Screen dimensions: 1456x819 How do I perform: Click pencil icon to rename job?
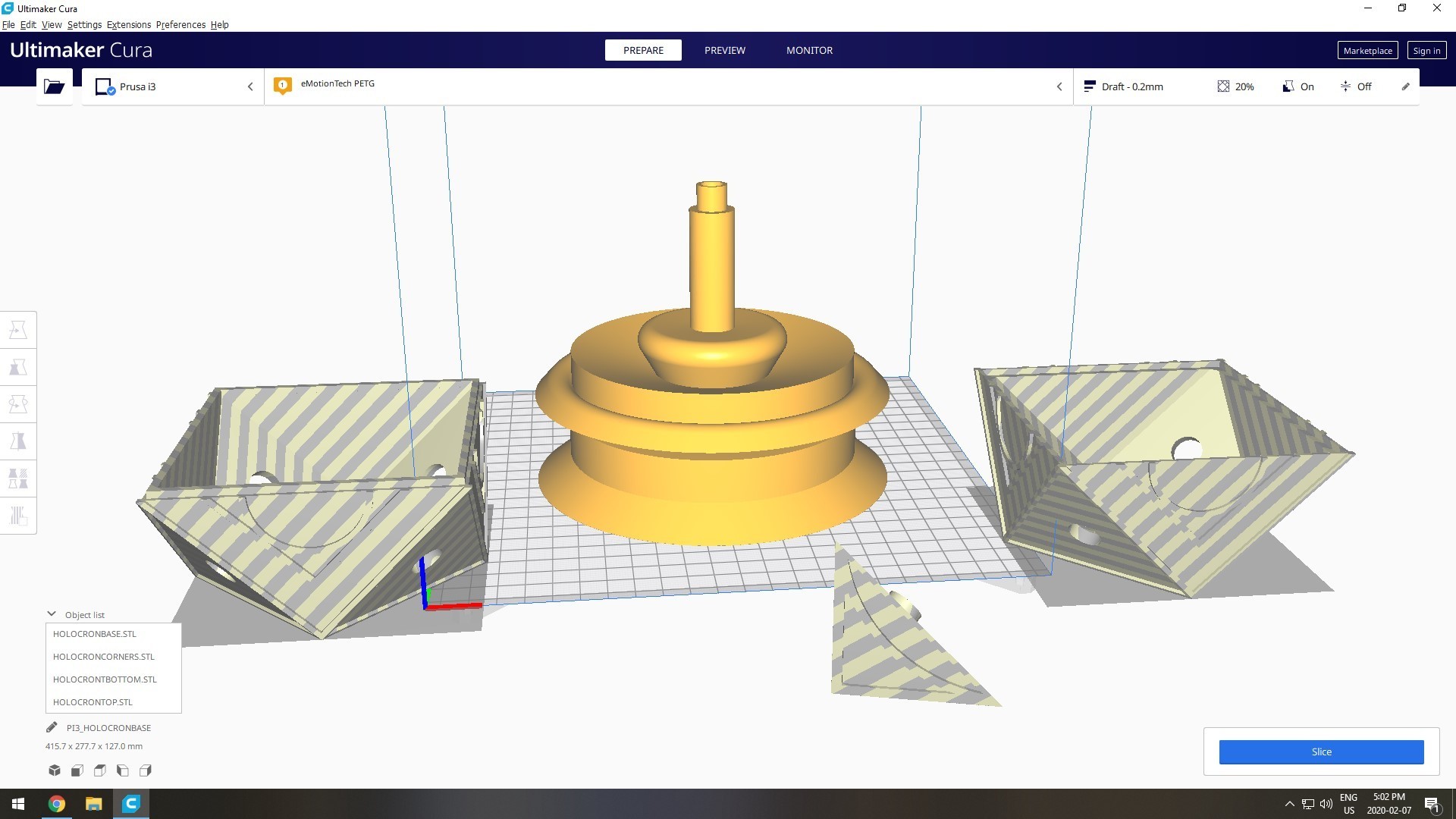(52, 727)
